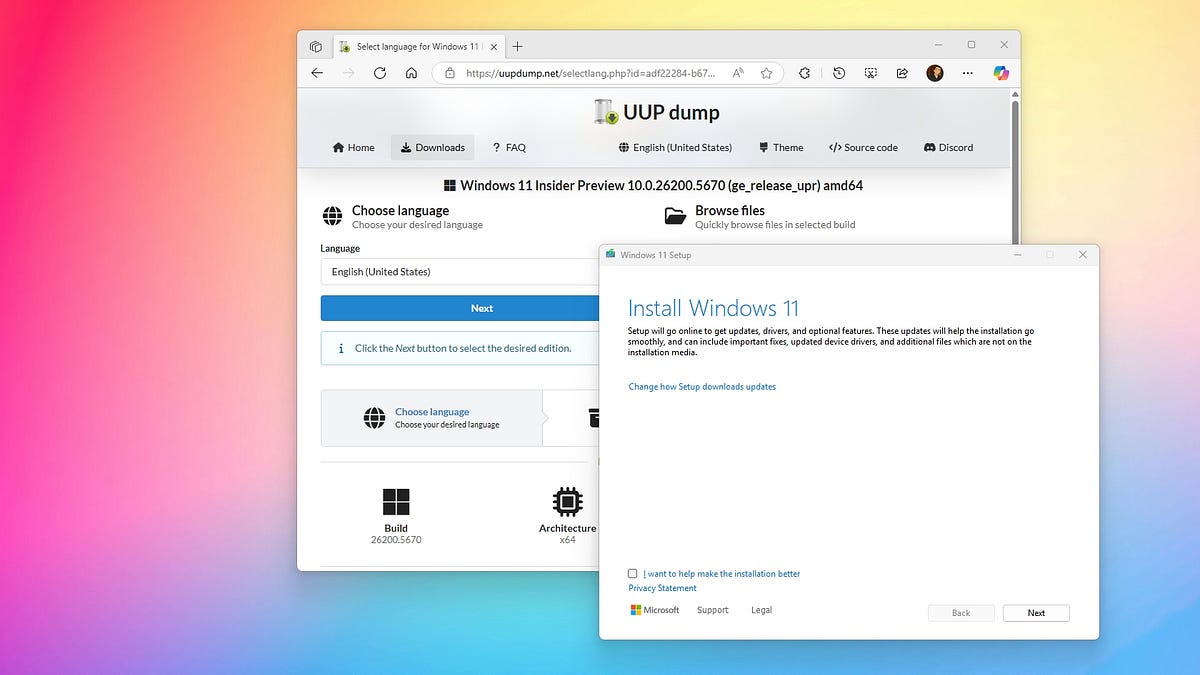The image size is (1200, 675).
Task: Open Privacy Statement link in Setup
Action: click(x=662, y=588)
